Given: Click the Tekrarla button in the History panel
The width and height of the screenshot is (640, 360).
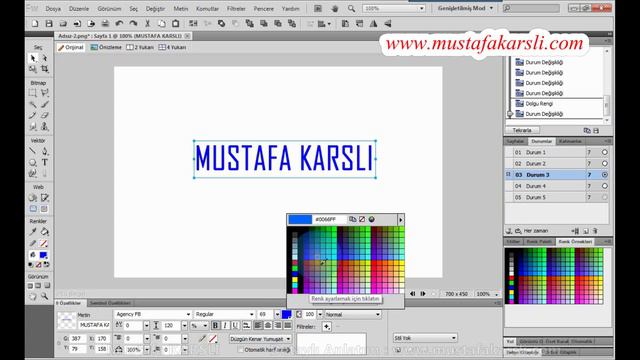Looking at the screenshot, I should (522, 130).
